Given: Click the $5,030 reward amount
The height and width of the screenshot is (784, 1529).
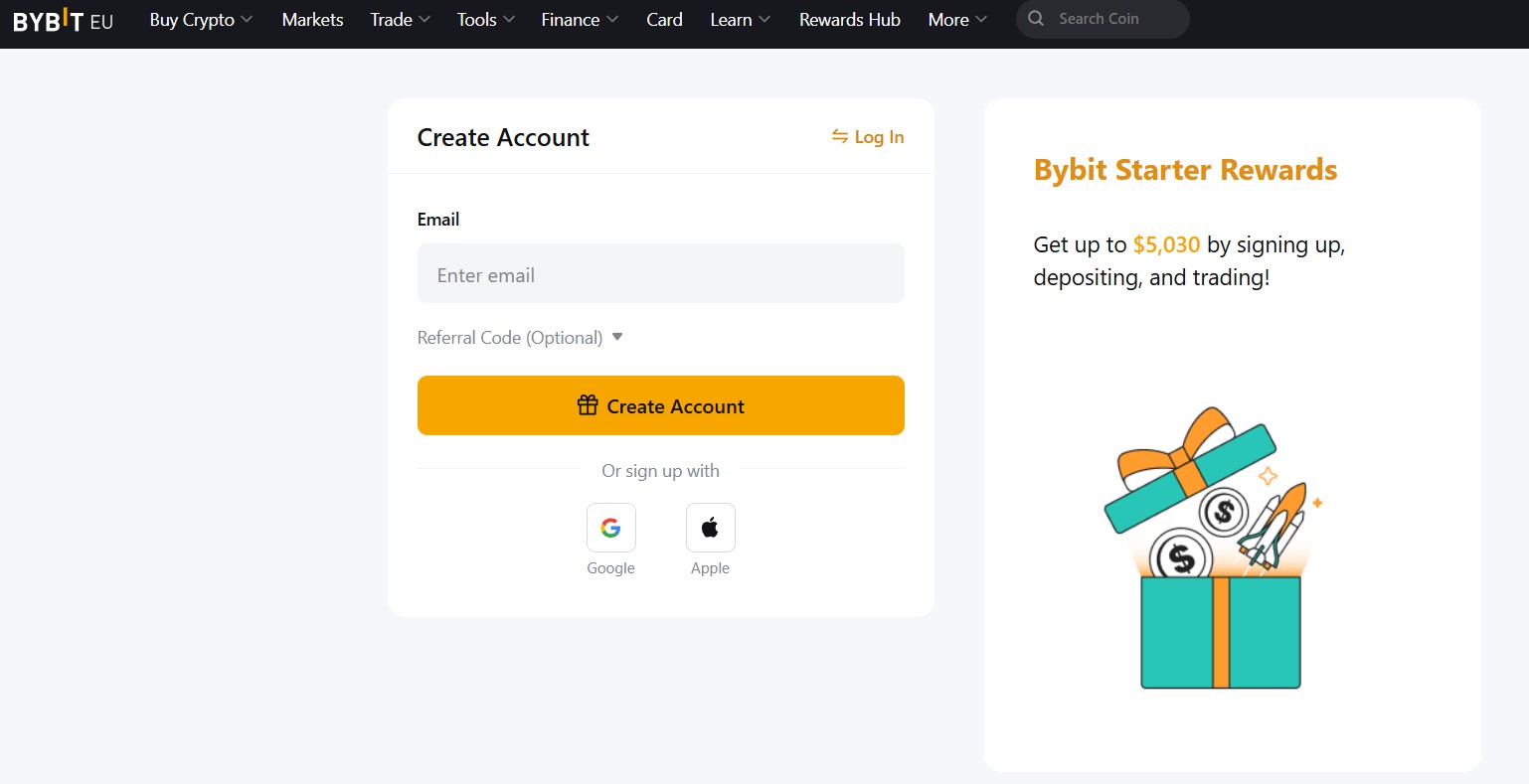Looking at the screenshot, I should tap(1166, 244).
